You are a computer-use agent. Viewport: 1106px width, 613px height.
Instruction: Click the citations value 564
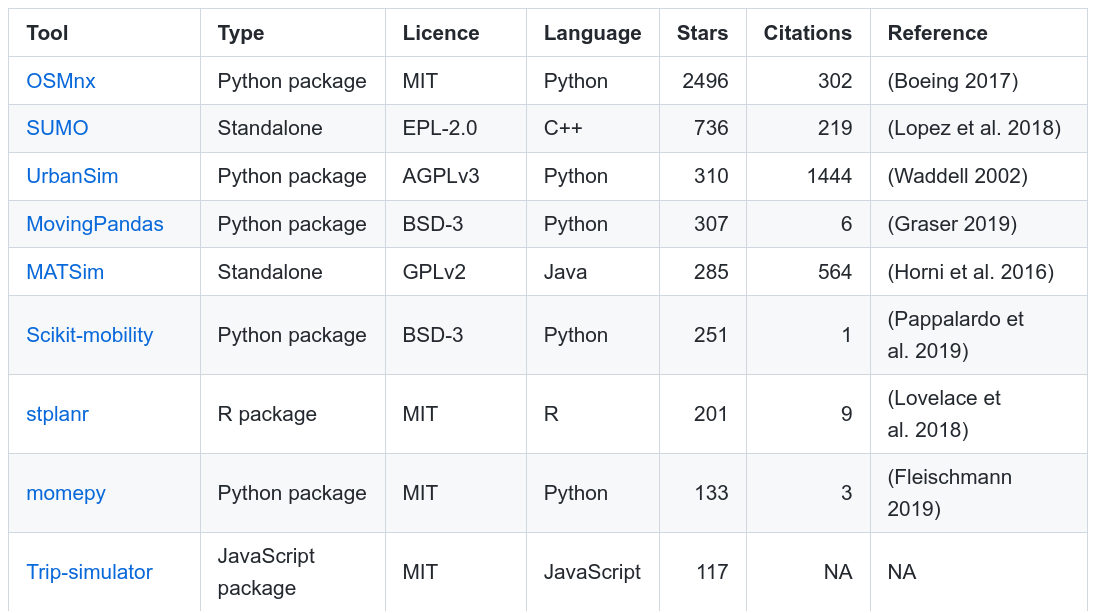click(x=835, y=272)
